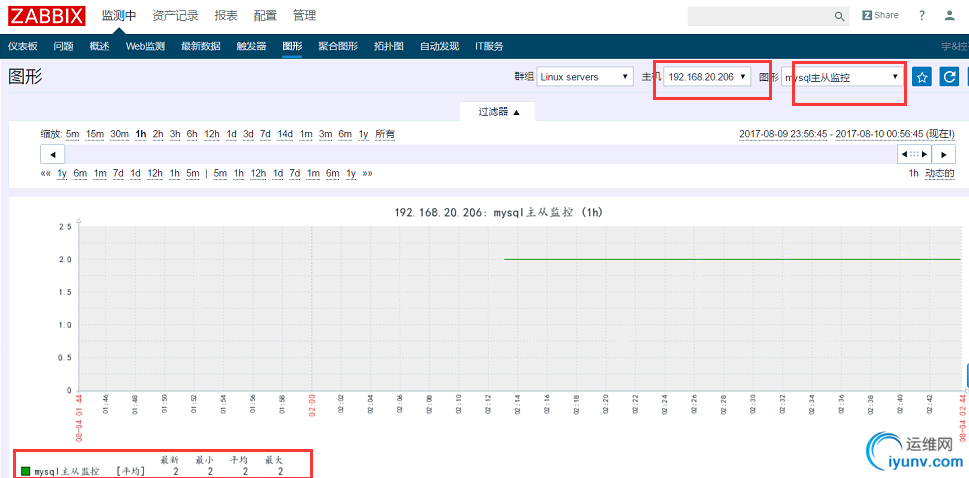
Task: Set zoom to 5m
Action: (73, 134)
